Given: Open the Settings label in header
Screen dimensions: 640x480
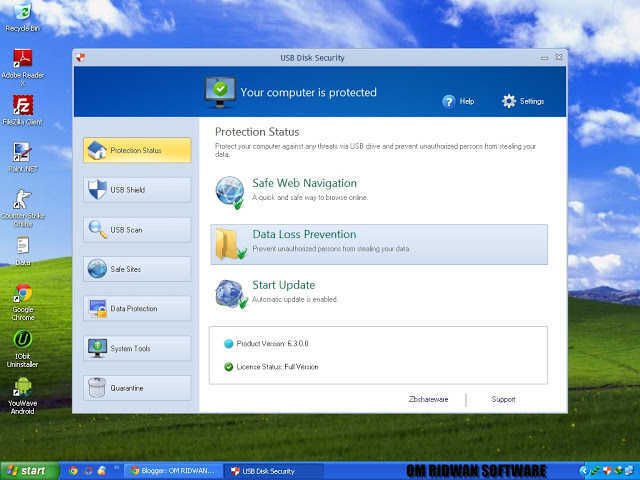Looking at the screenshot, I should point(531,101).
